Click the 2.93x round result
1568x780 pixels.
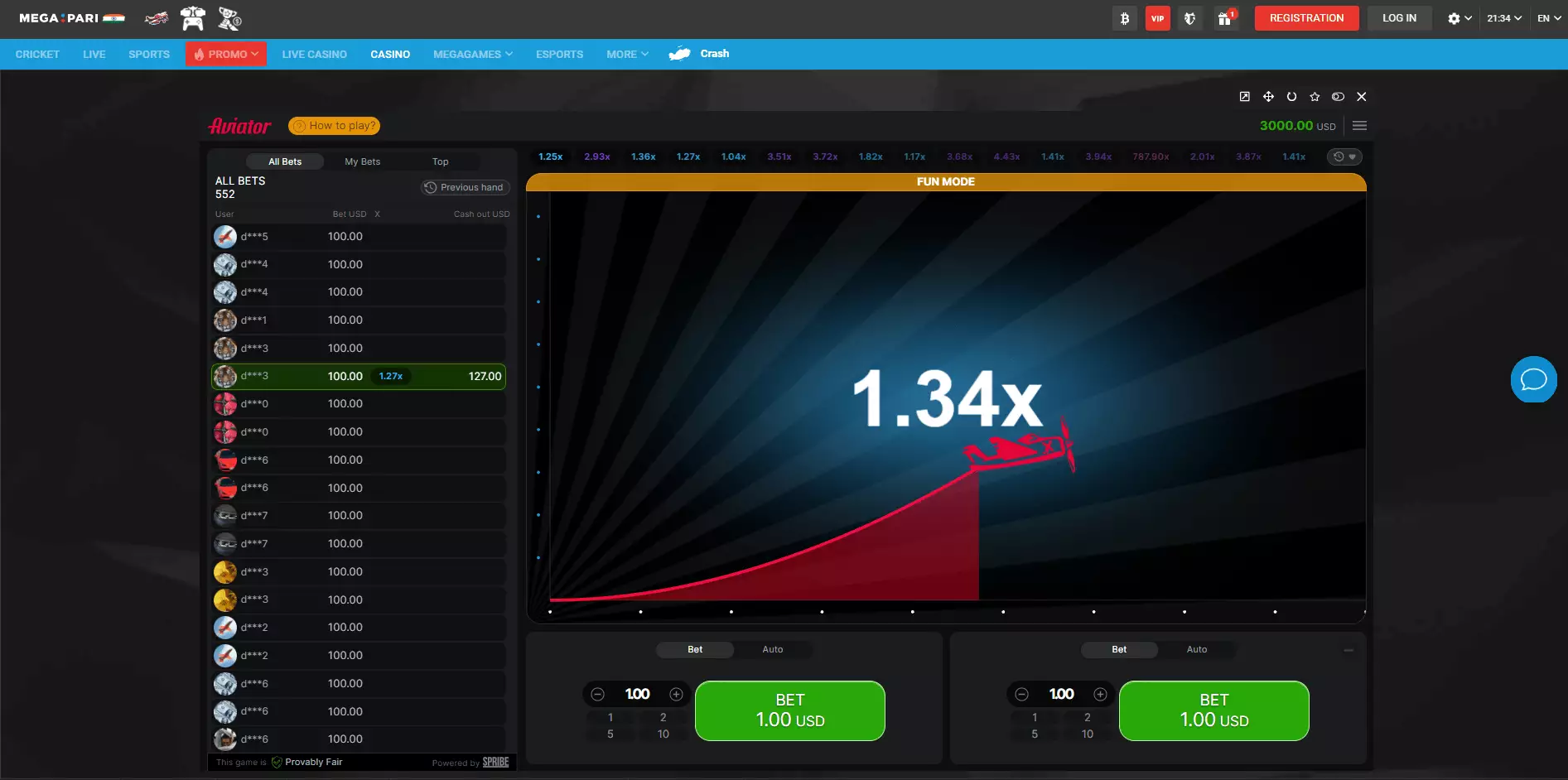pyautogui.click(x=597, y=156)
